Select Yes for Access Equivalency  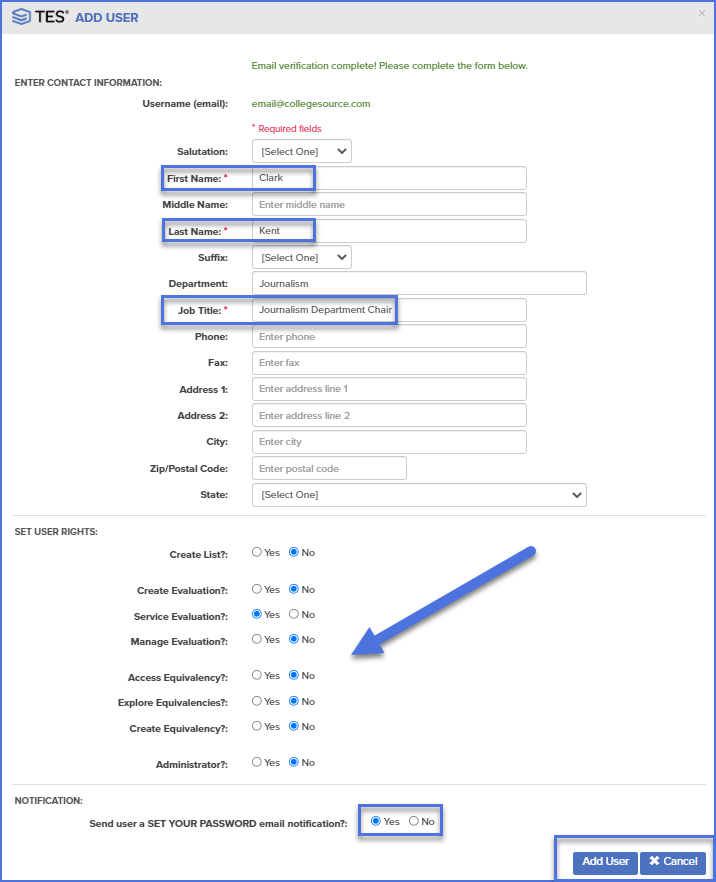pyautogui.click(x=257, y=675)
